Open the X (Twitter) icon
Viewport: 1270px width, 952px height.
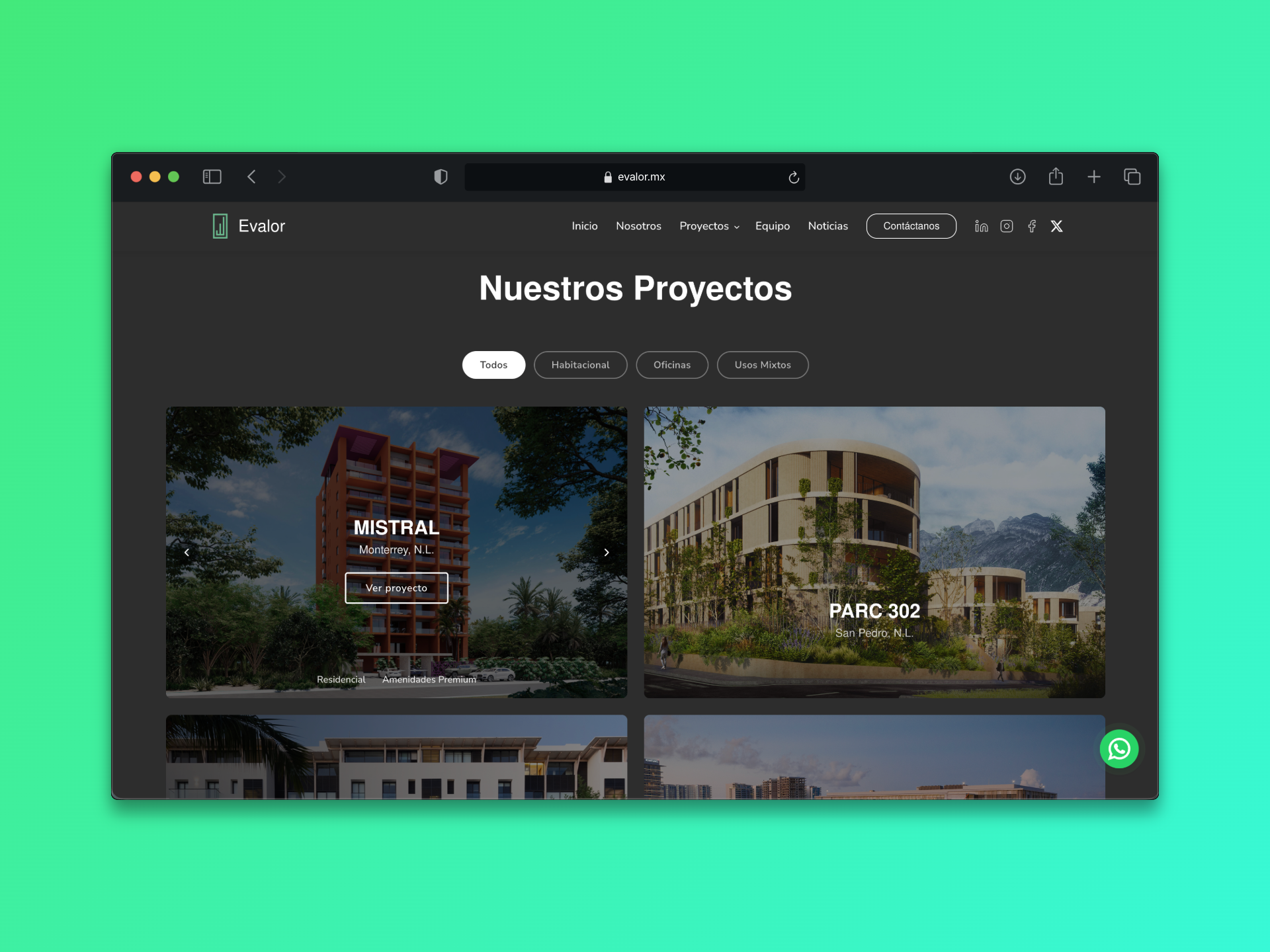coord(1056,225)
